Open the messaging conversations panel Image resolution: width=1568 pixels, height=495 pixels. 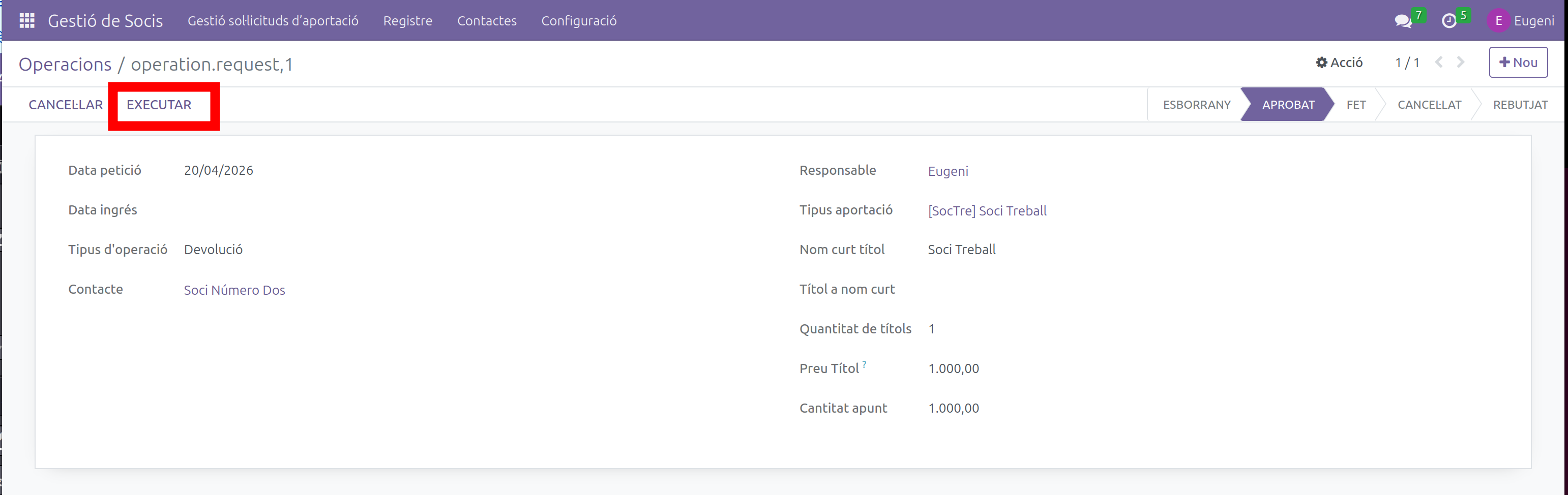pyautogui.click(x=1403, y=20)
